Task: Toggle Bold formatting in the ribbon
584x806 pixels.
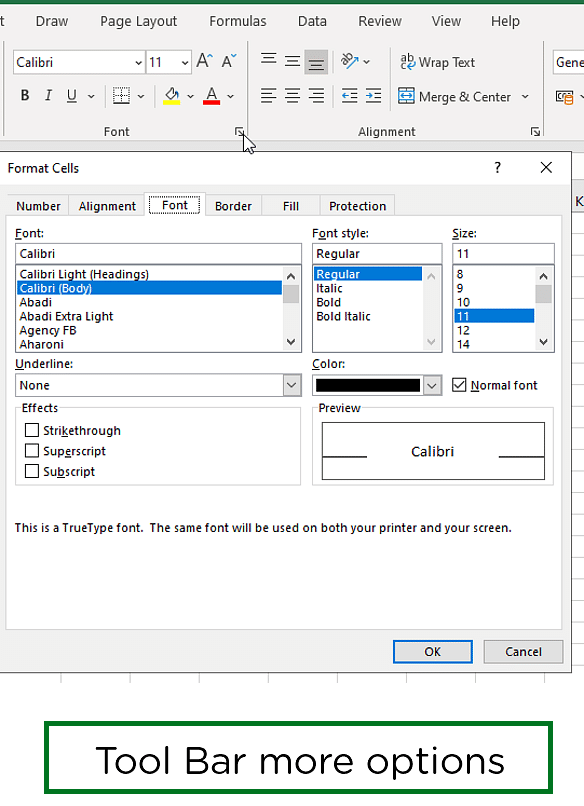Action: point(25,96)
